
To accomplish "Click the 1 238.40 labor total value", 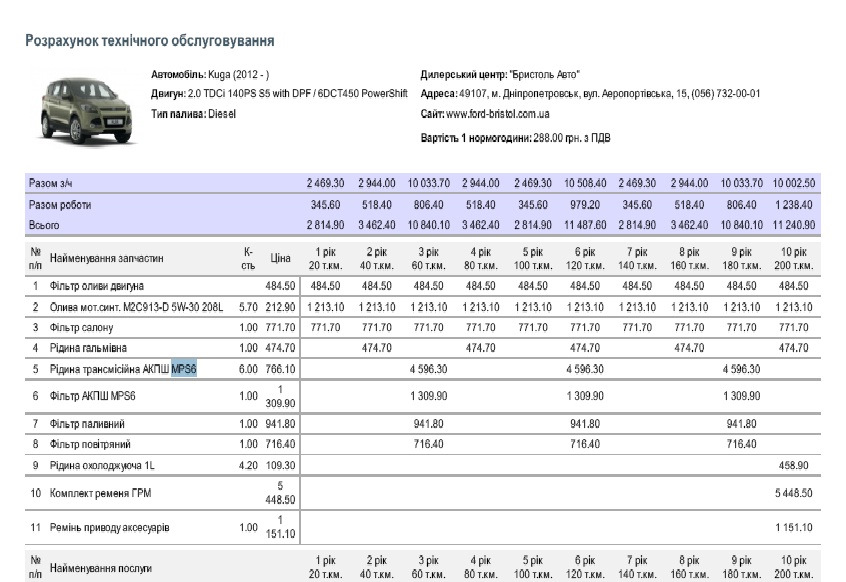I will (x=794, y=205).
